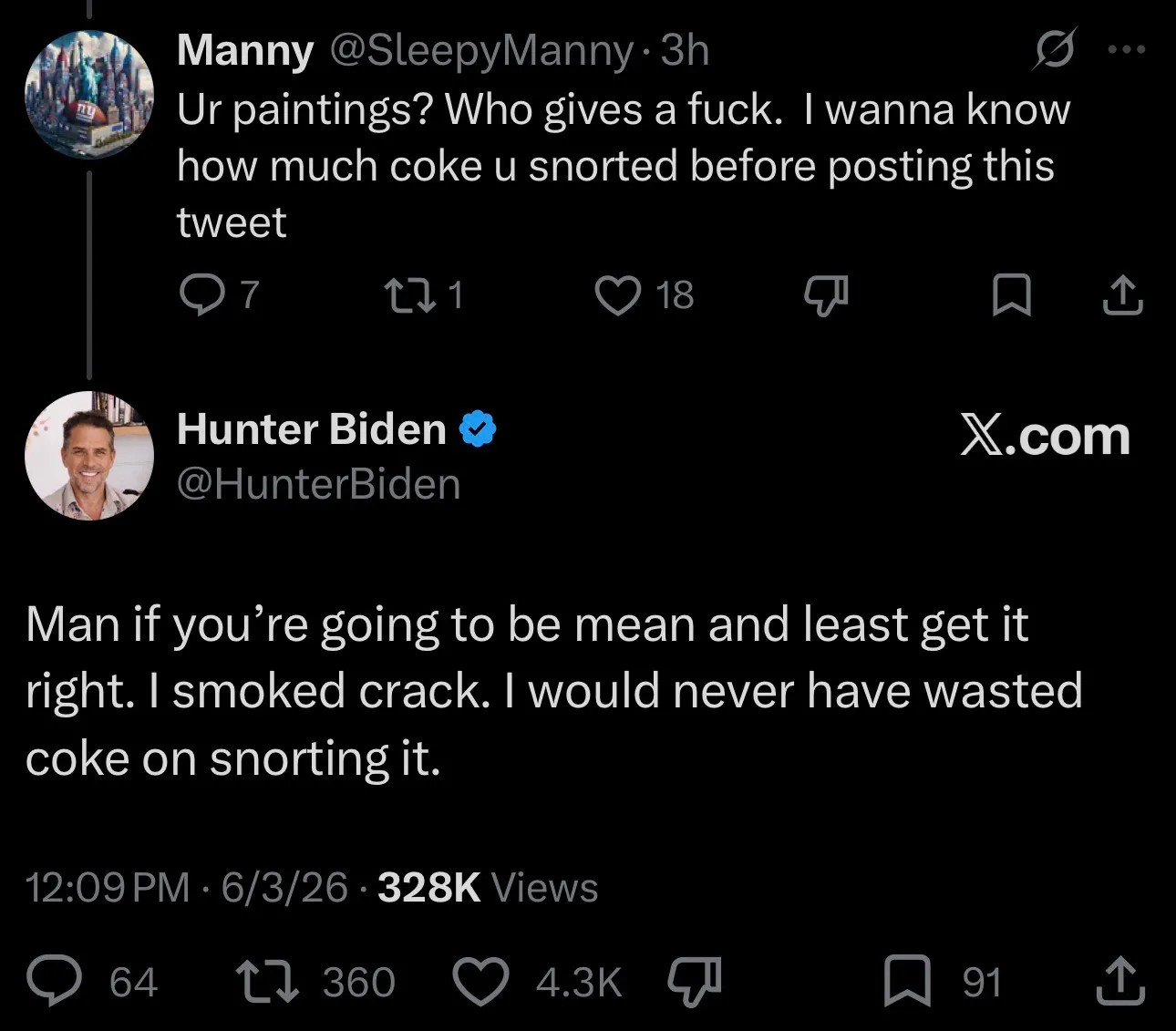Visit the @SleepyManny handle link

(480, 50)
